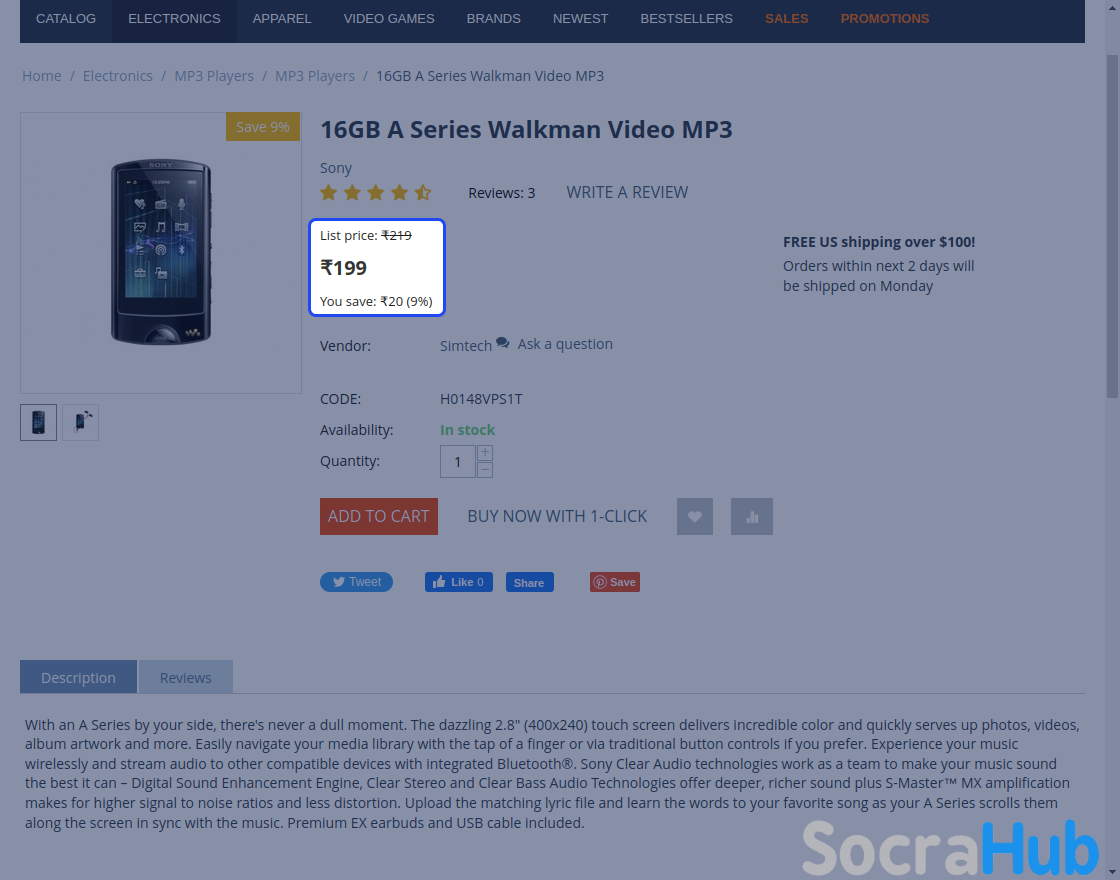
Task: Click the ADD TO CART button
Action: [x=379, y=516]
